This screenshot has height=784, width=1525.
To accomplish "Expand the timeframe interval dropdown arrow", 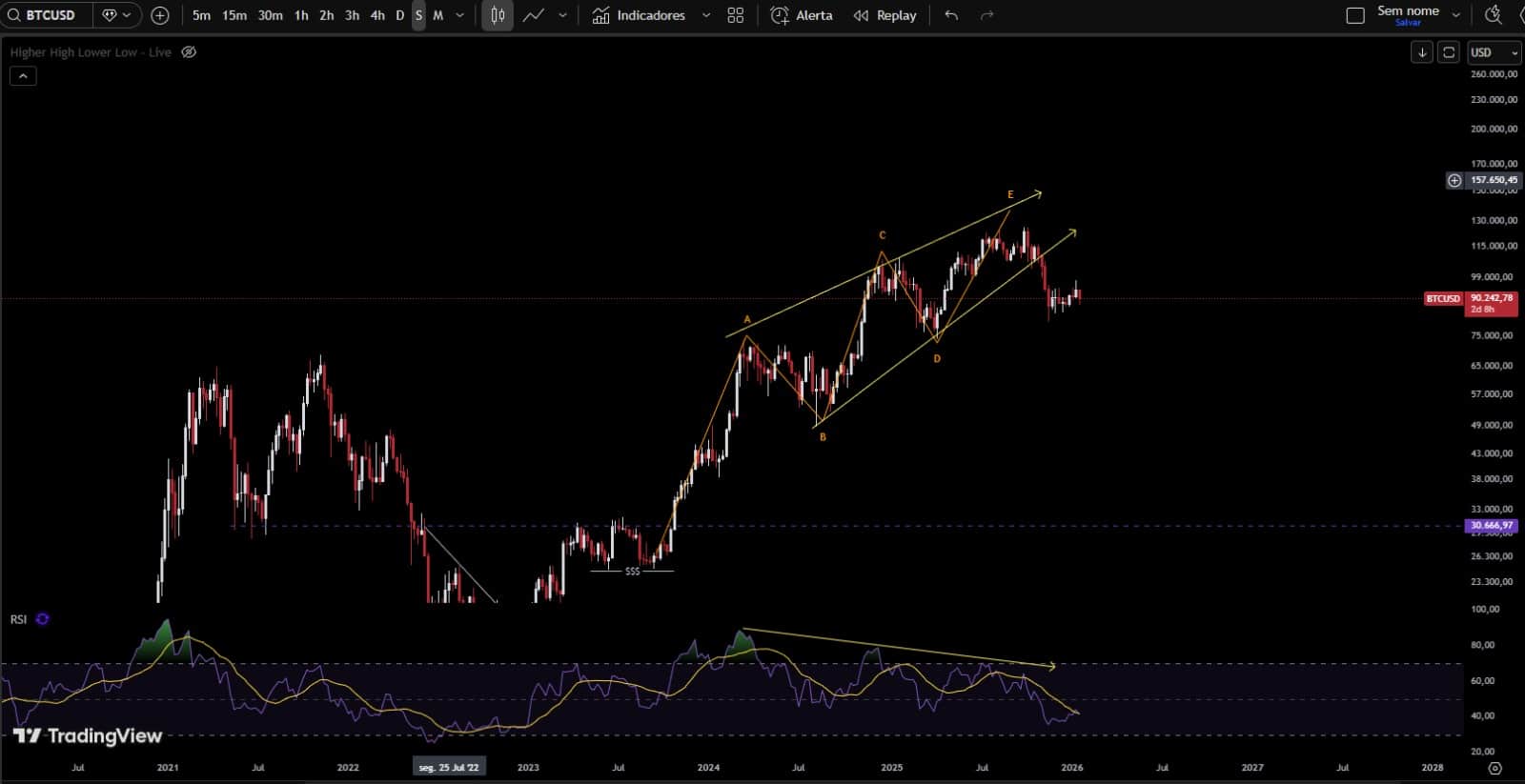I will [x=460, y=15].
